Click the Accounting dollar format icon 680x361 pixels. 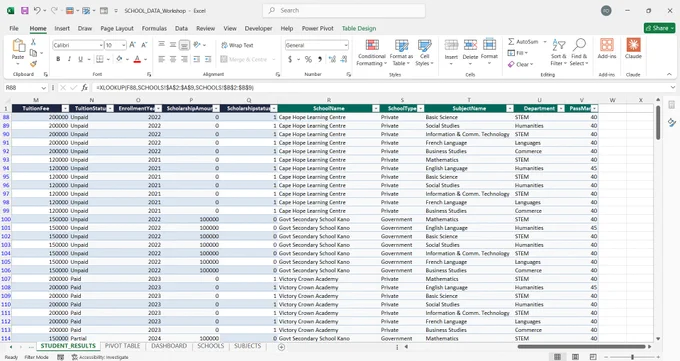[290, 59]
